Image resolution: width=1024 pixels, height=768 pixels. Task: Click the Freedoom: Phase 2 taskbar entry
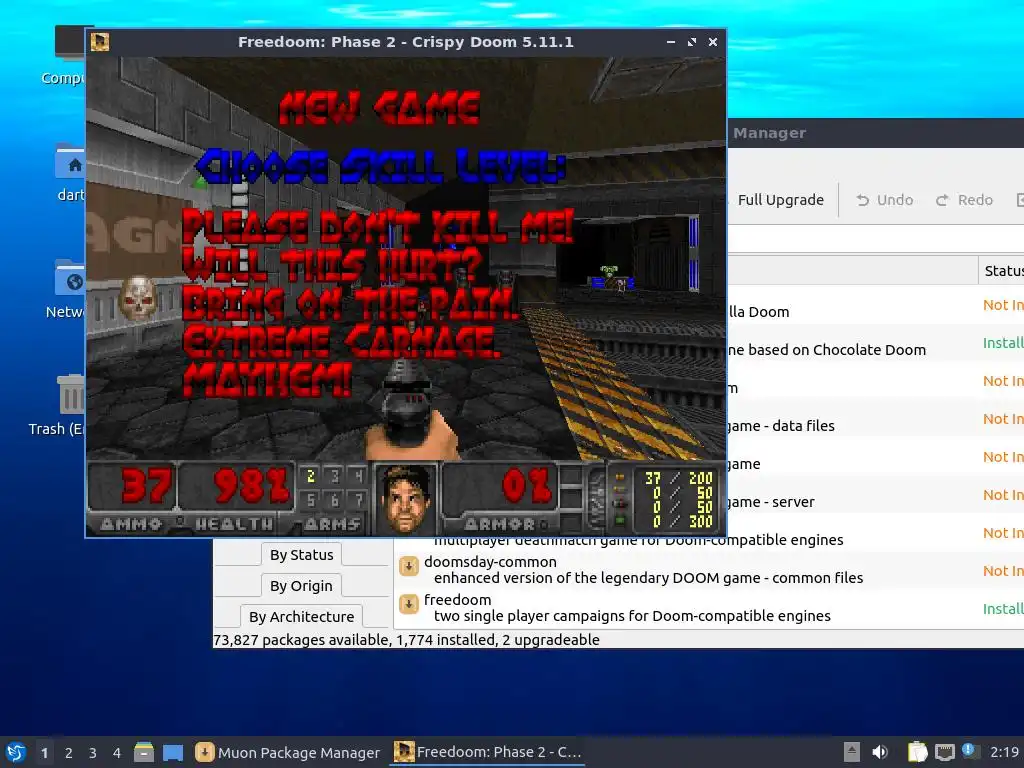[x=487, y=752]
